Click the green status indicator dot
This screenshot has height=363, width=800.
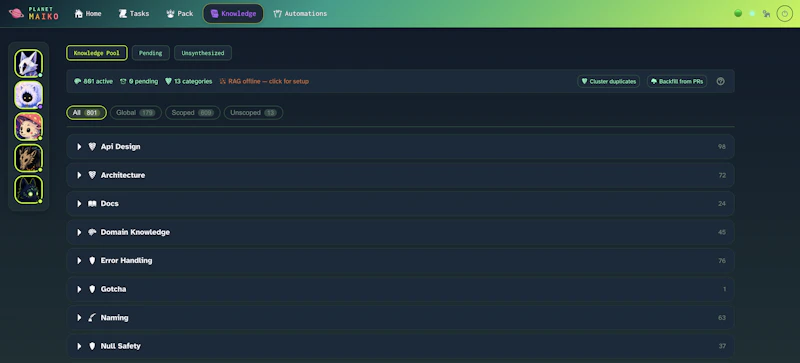click(x=738, y=14)
